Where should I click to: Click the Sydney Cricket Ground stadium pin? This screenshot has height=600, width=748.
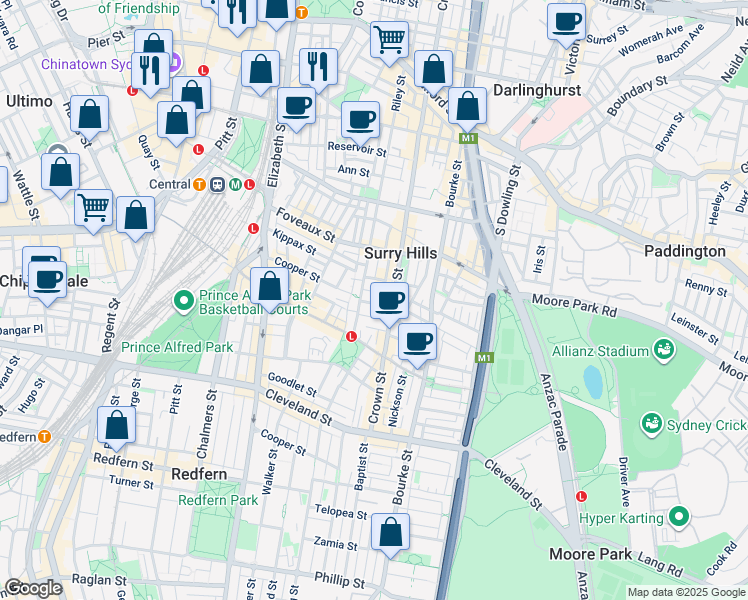point(652,424)
